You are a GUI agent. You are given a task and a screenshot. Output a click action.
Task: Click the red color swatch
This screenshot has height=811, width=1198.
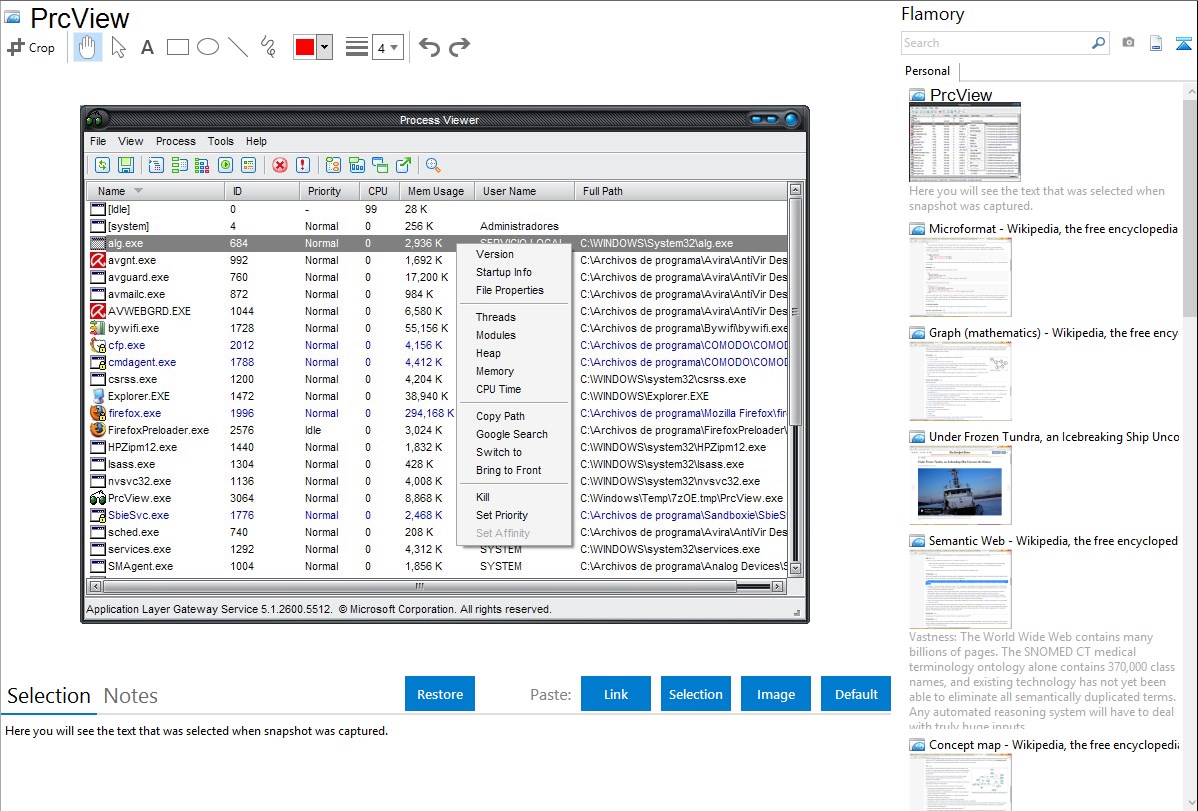tap(304, 47)
